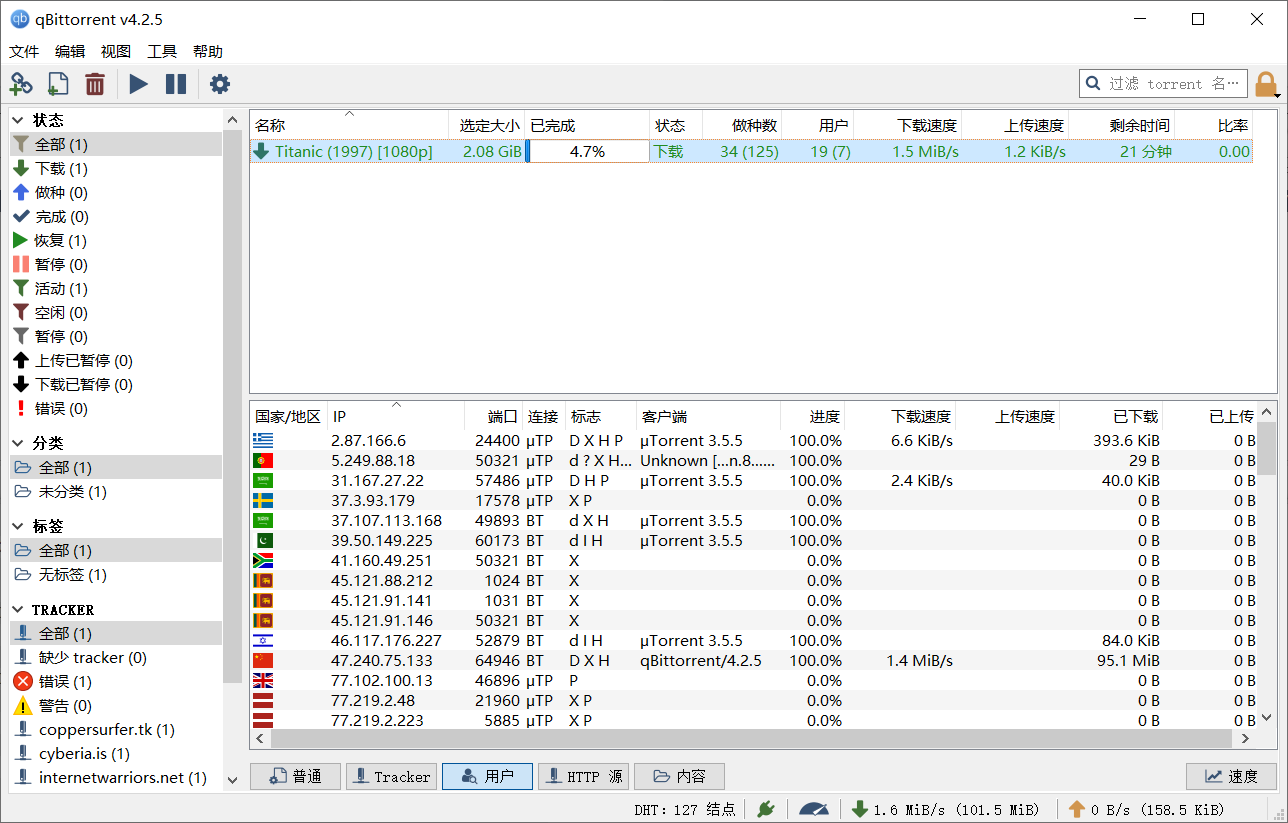The image size is (1288, 823).
Task: Click the torrent filter search field
Action: tap(1163, 84)
